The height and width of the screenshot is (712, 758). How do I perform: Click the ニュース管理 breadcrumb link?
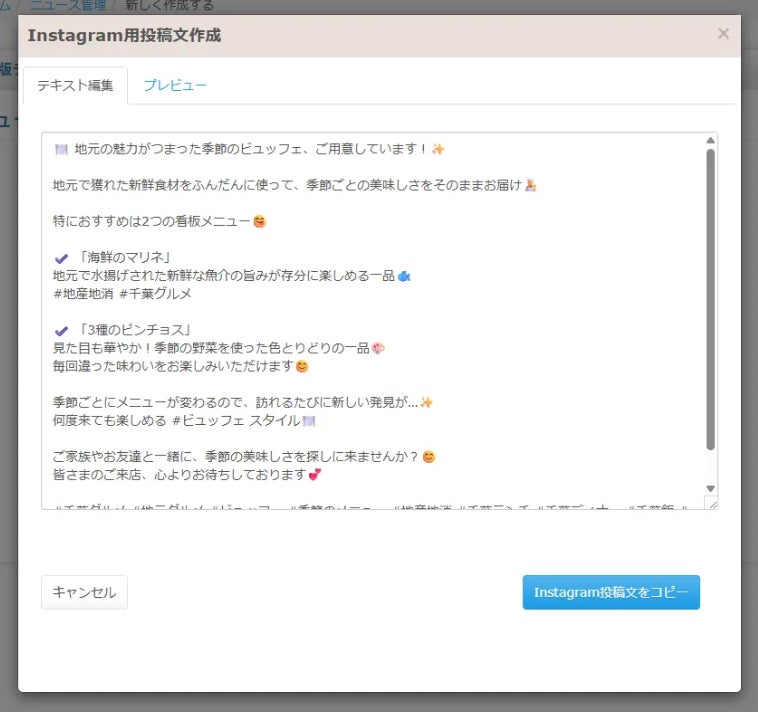68,6
